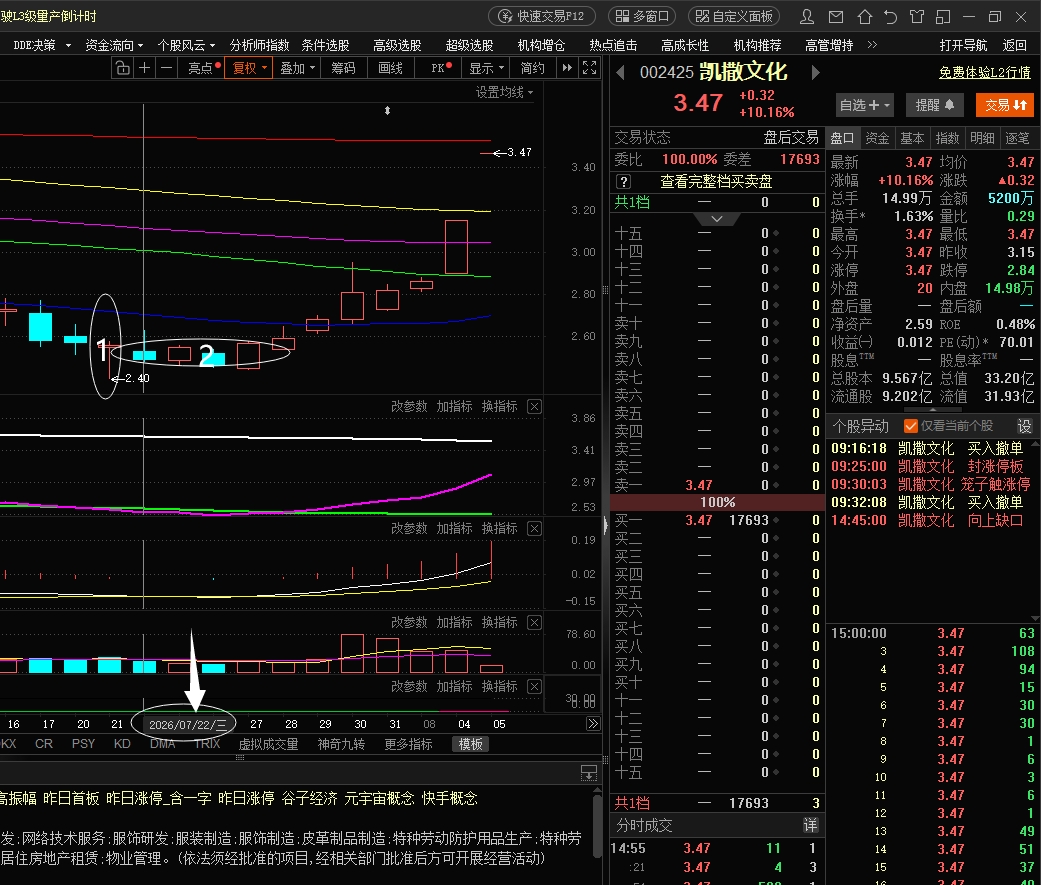Viewport: 1041px width, 885px height.
Task: Select 虚拟成交量 indicator
Action: (268, 744)
